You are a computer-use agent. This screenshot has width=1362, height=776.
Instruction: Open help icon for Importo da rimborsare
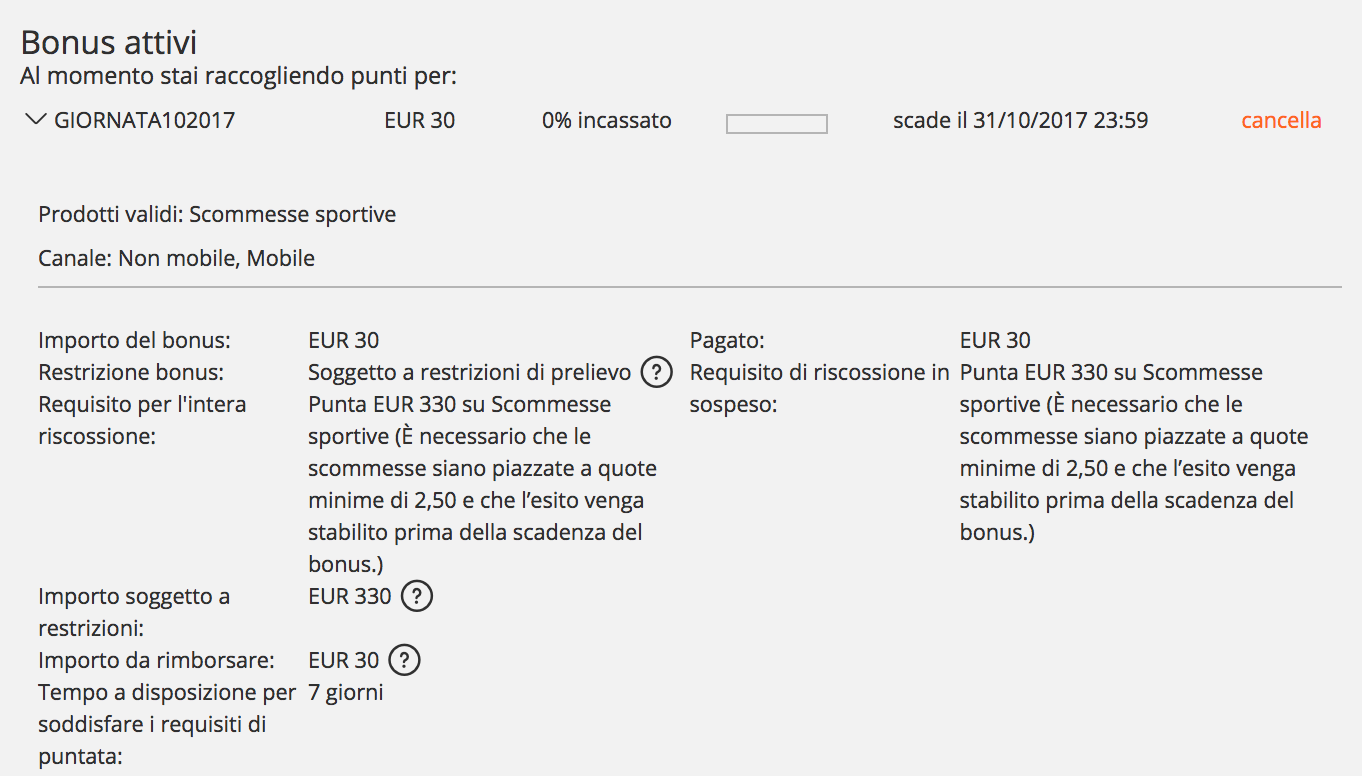404,661
